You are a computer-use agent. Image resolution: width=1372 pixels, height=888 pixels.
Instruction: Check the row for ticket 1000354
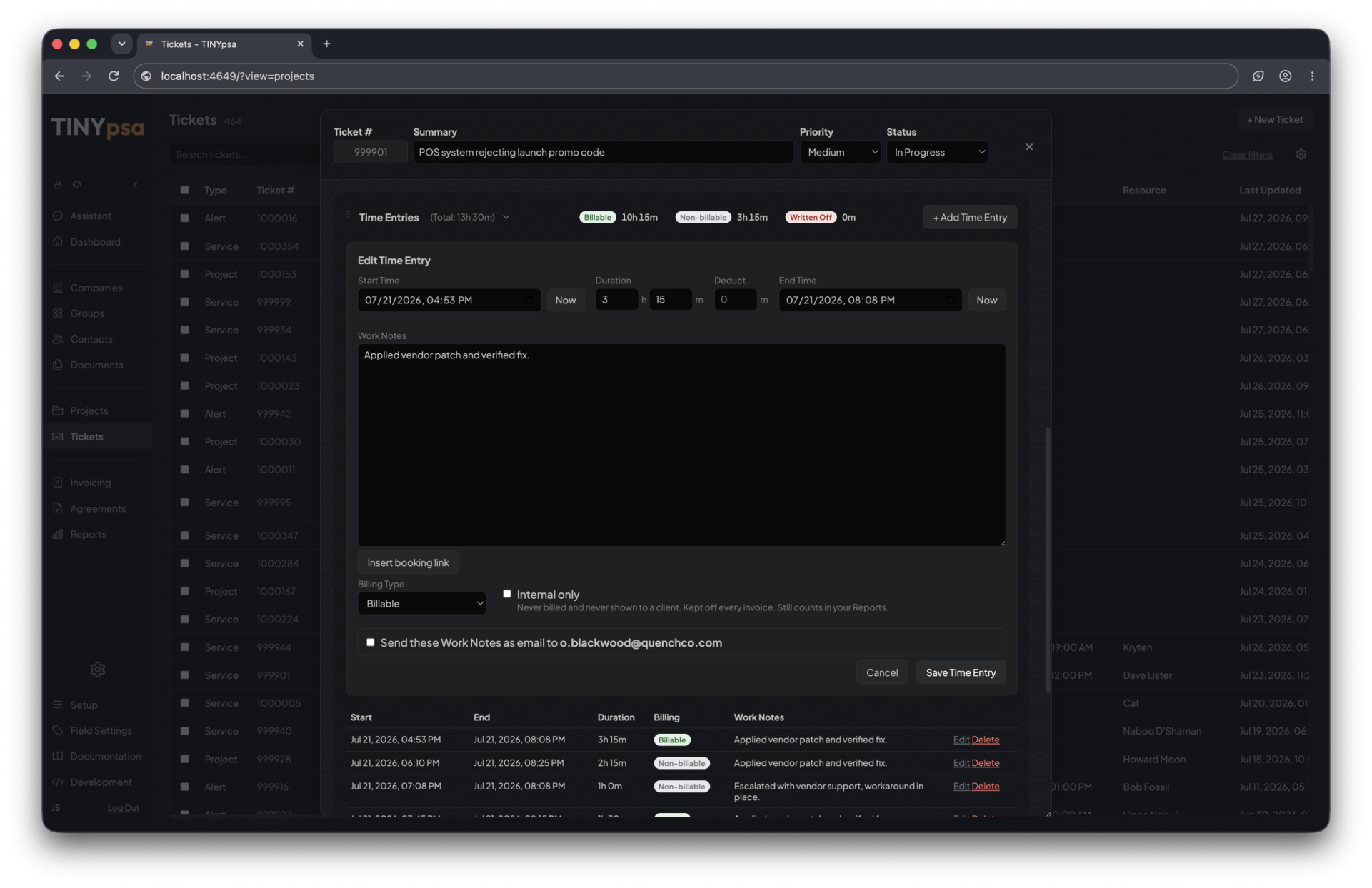[x=184, y=246]
